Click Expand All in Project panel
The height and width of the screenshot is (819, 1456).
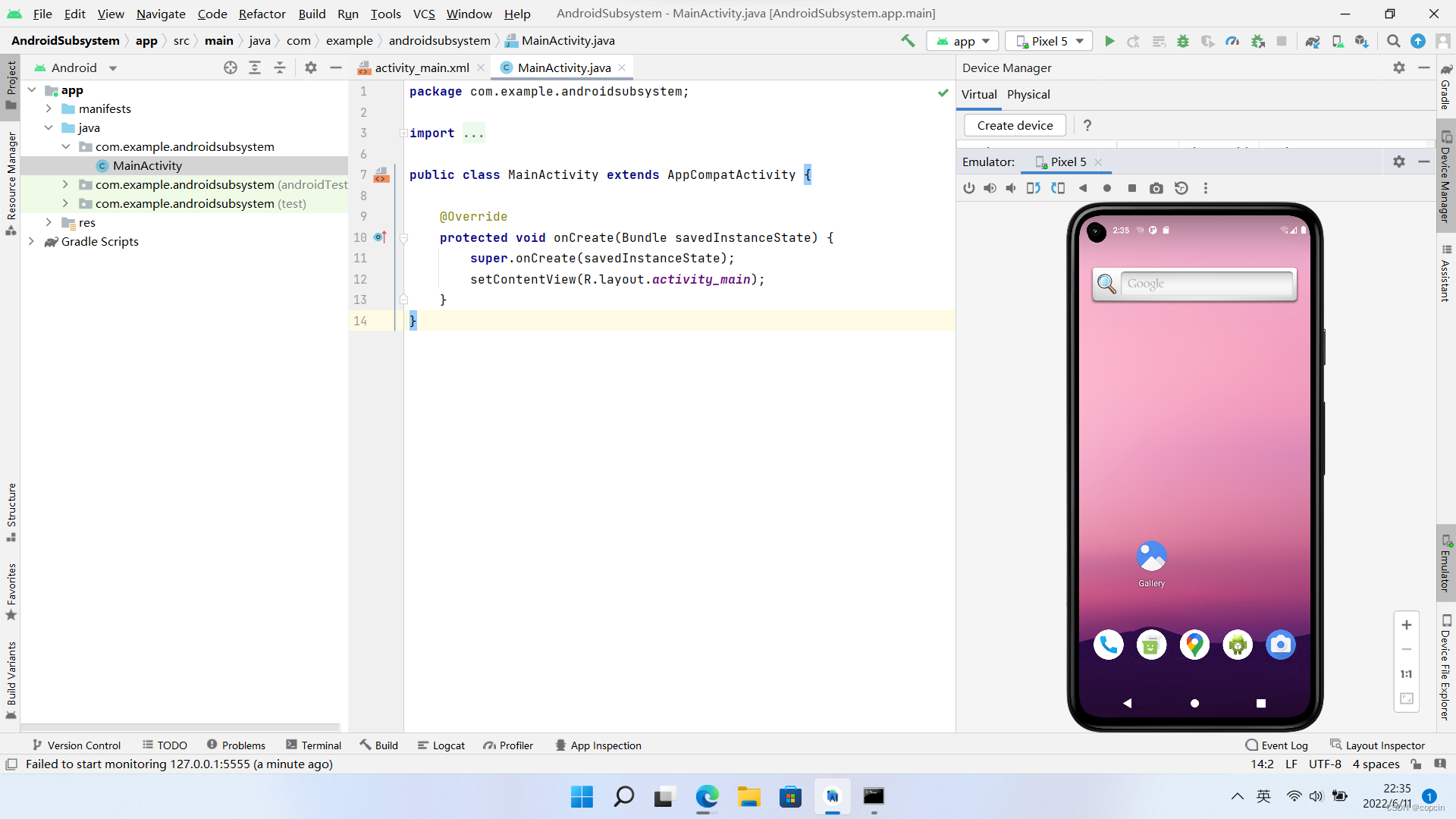pos(255,67)
